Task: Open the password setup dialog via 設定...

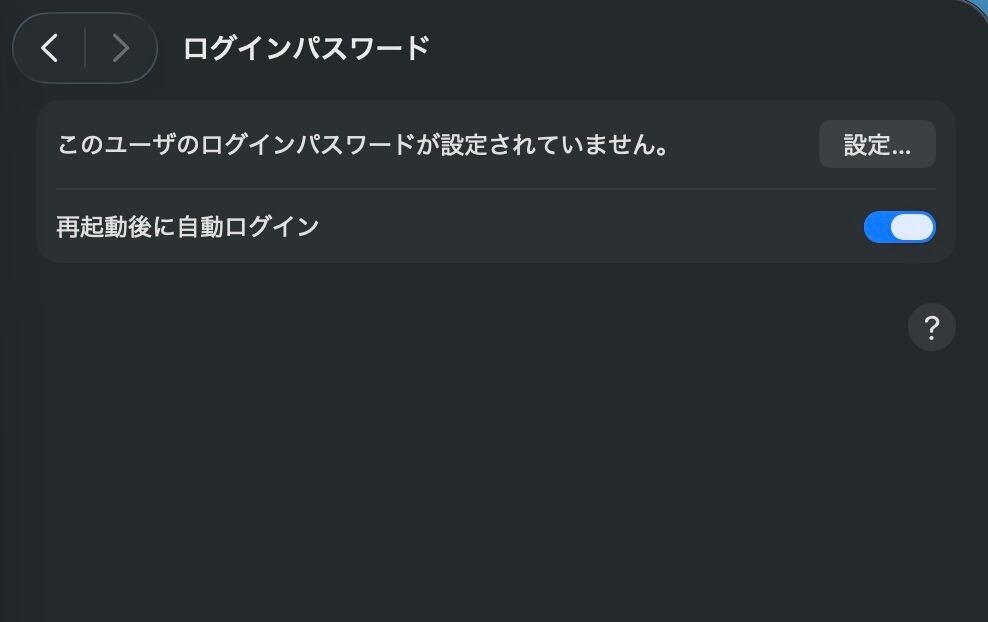Action: pos(877,145)
